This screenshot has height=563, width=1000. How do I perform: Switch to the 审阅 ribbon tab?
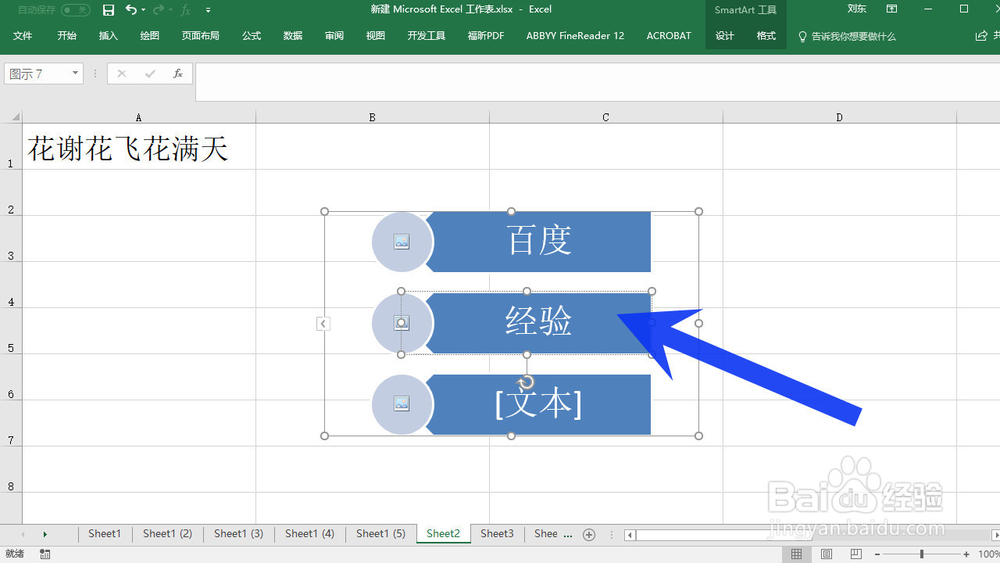tap(334, 36)
